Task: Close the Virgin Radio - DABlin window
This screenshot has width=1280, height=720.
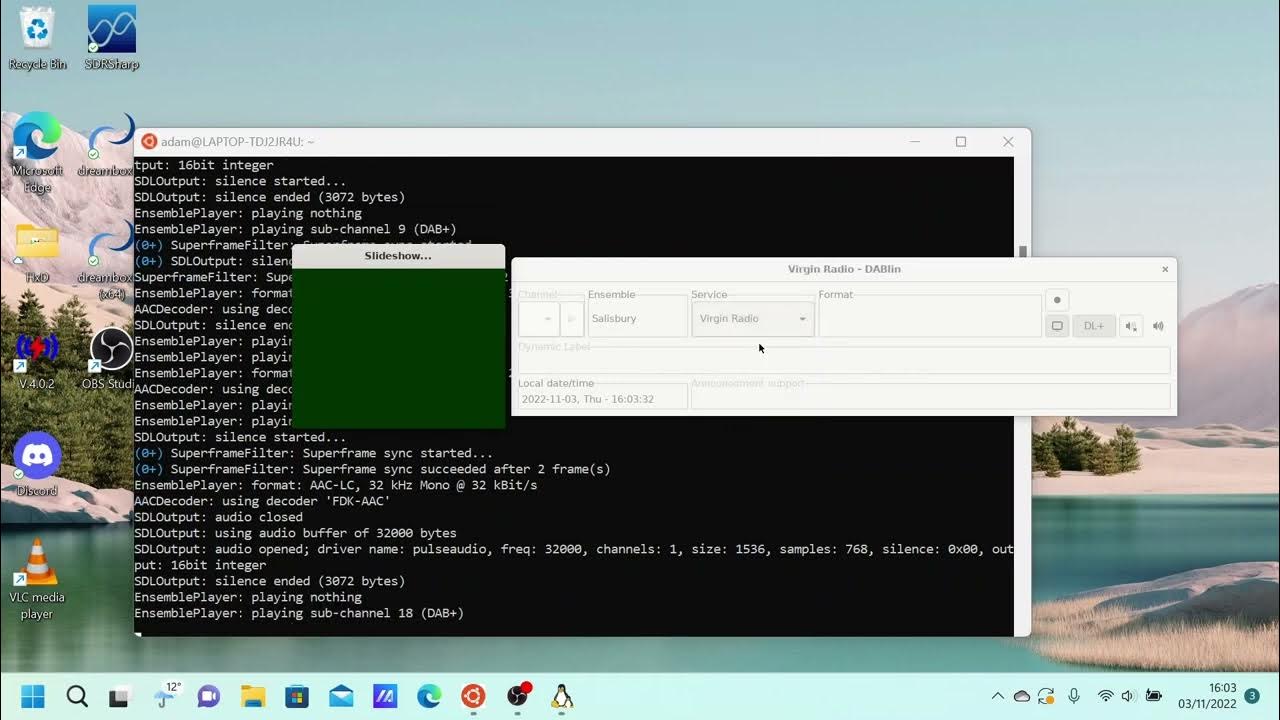Action: coord(1165,269)
